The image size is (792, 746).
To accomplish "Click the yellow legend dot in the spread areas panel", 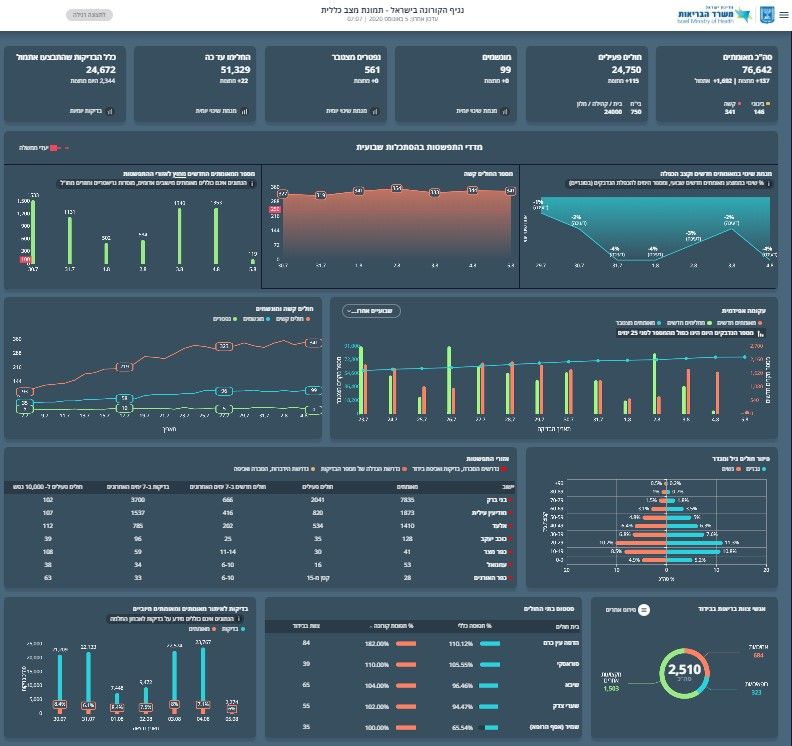I will point(313,469).
